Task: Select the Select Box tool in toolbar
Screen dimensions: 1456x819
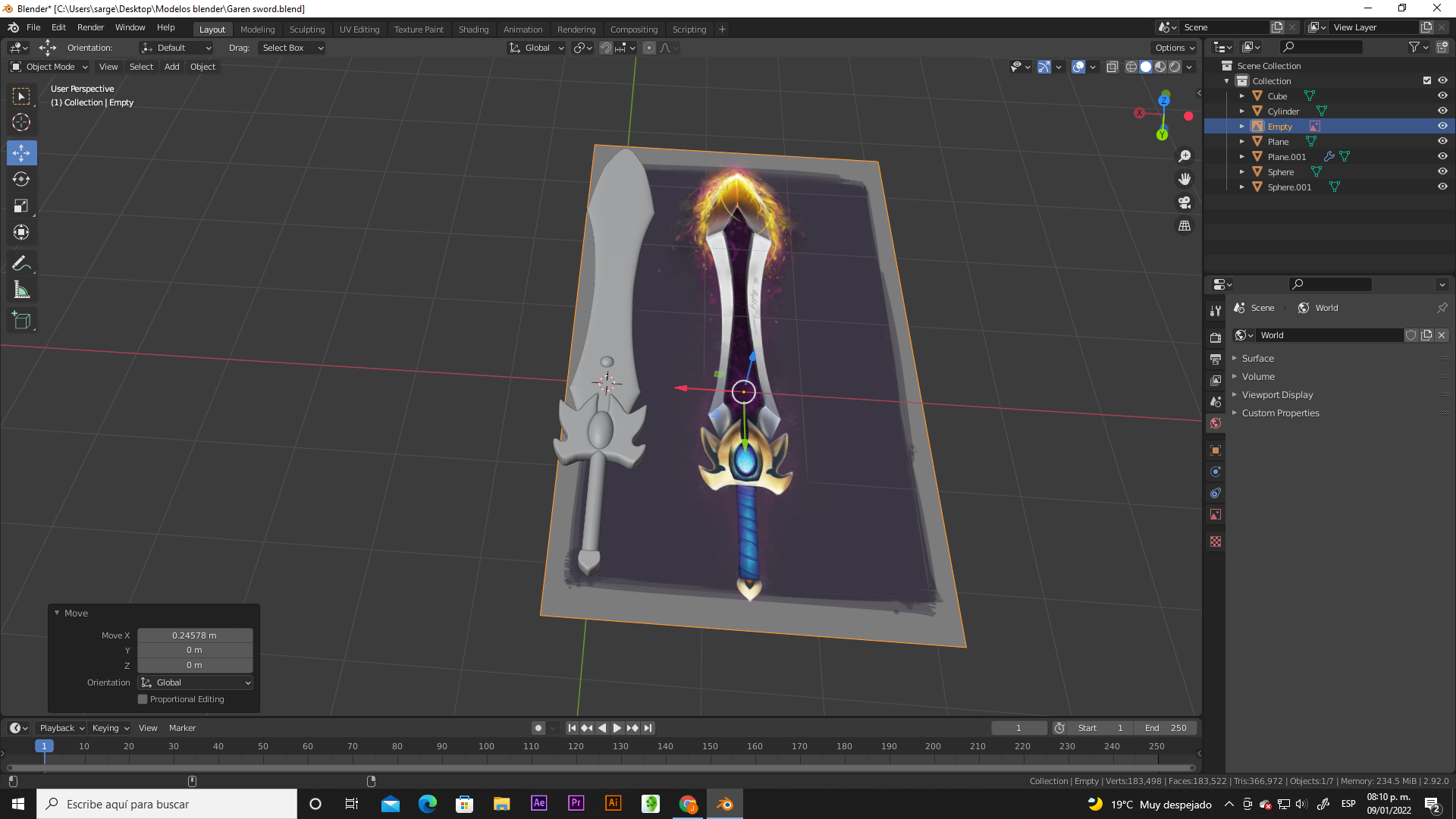Action: coord(21,96)
